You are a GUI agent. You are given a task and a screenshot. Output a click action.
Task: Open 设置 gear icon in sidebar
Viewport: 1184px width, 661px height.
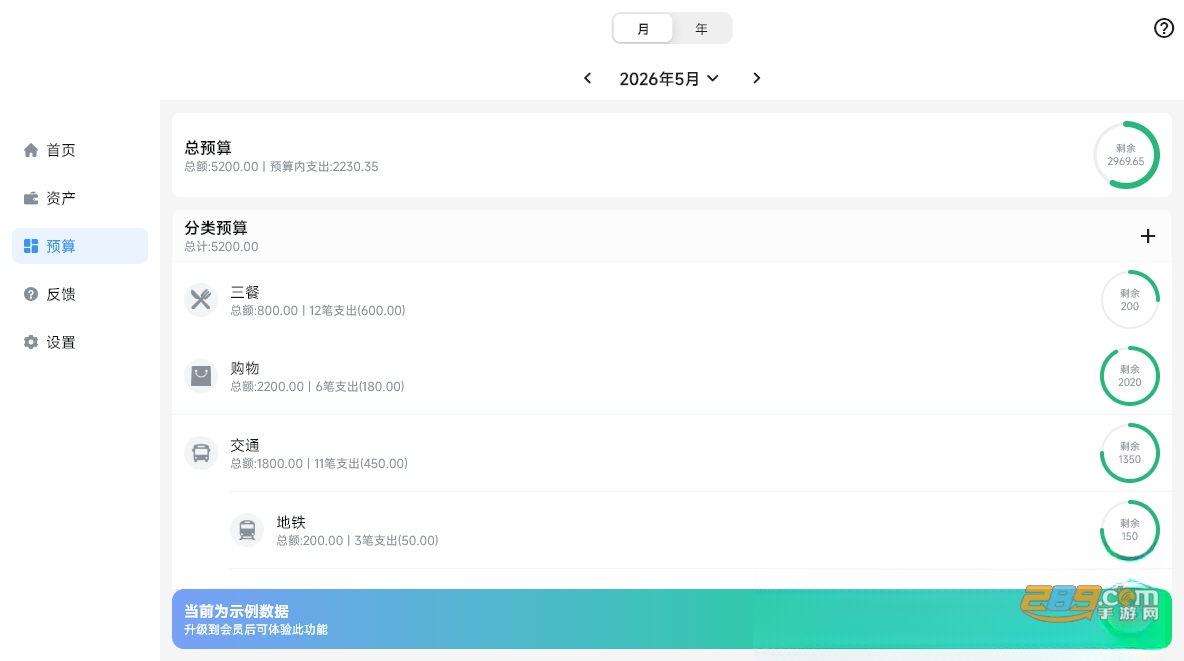[31, 342]
